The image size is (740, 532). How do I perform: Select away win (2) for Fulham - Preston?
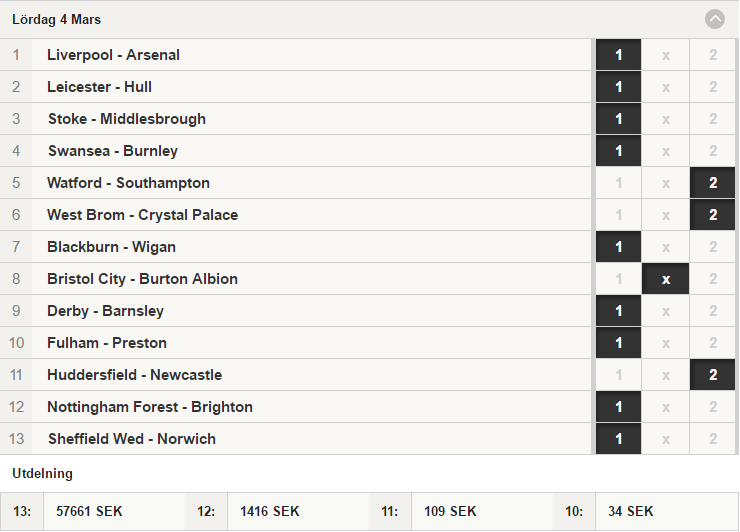click(x=713, y=343)
